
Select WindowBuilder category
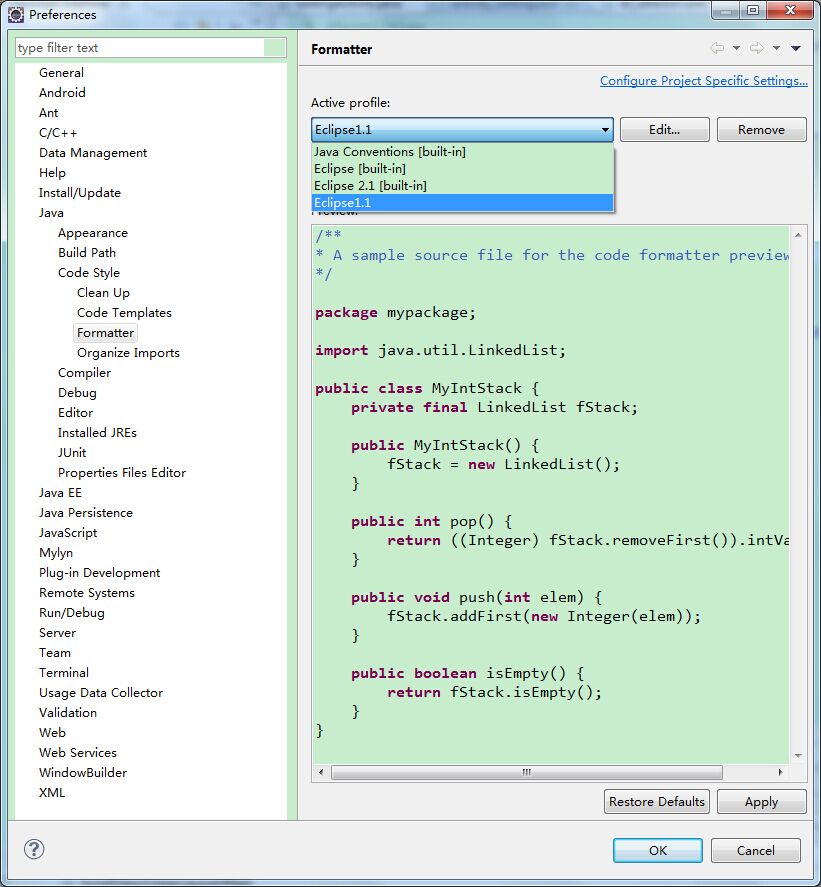click(83, 773)
